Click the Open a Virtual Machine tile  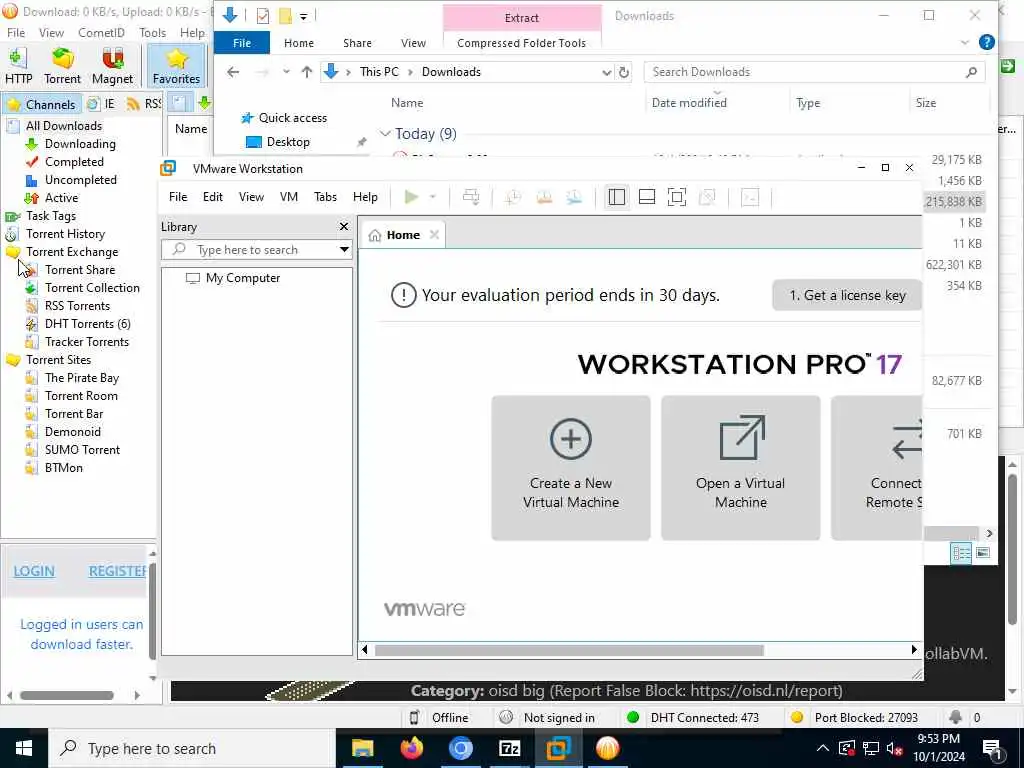click(741, 468)
